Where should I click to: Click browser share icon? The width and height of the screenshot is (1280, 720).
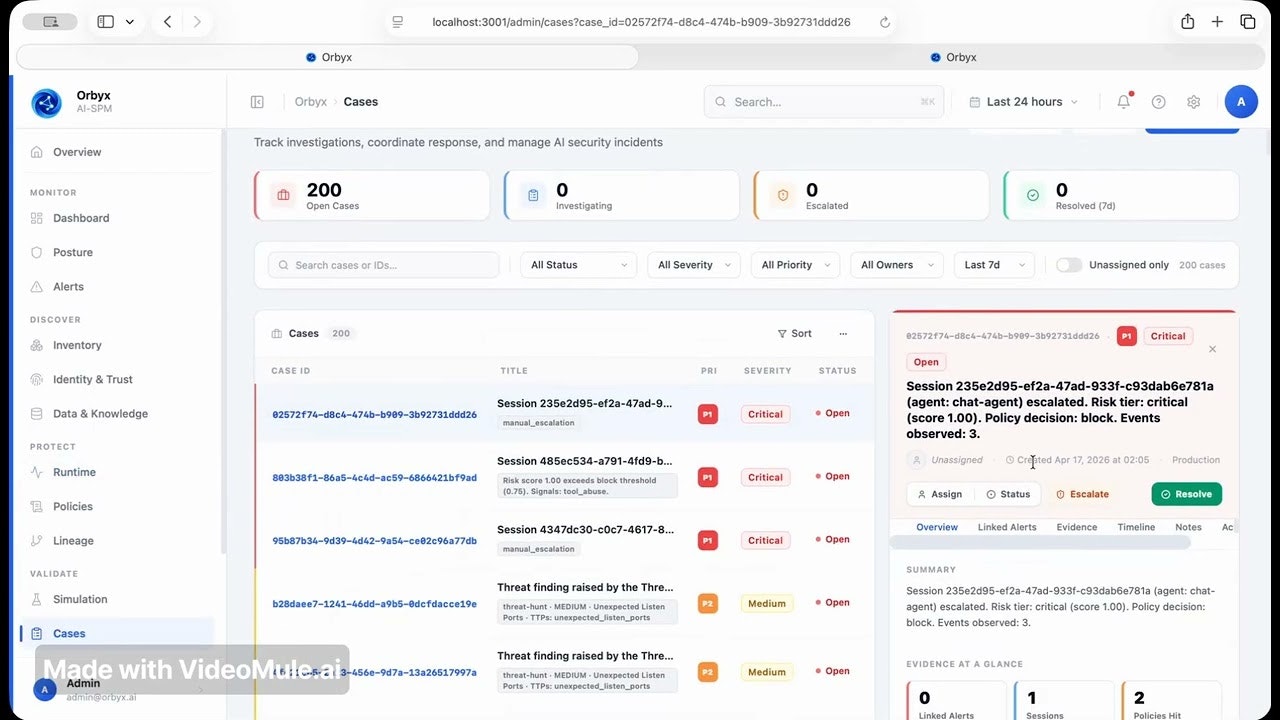[x=1187, y=22]
